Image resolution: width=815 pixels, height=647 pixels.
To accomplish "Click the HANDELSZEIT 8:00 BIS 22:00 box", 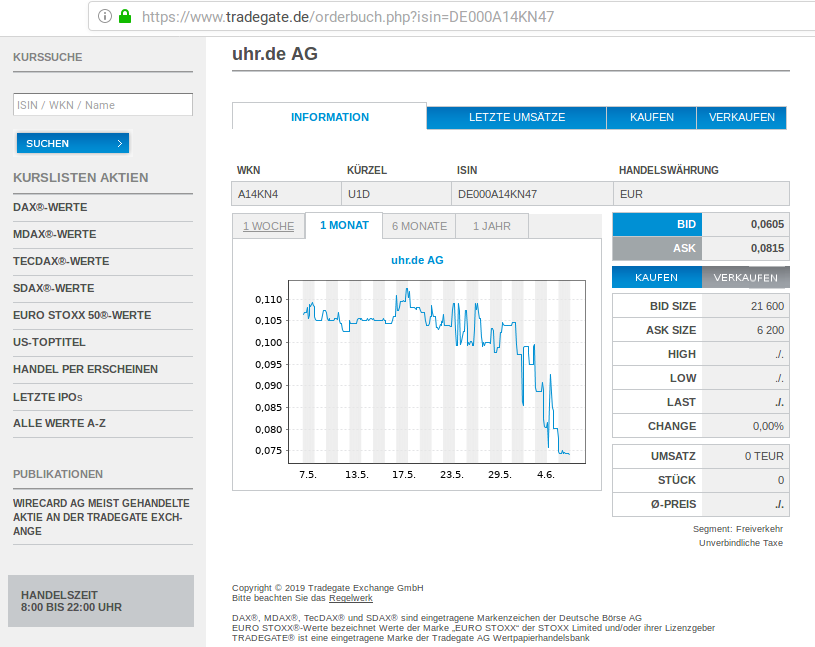I will pyautogui.click(x=101, y=601).
